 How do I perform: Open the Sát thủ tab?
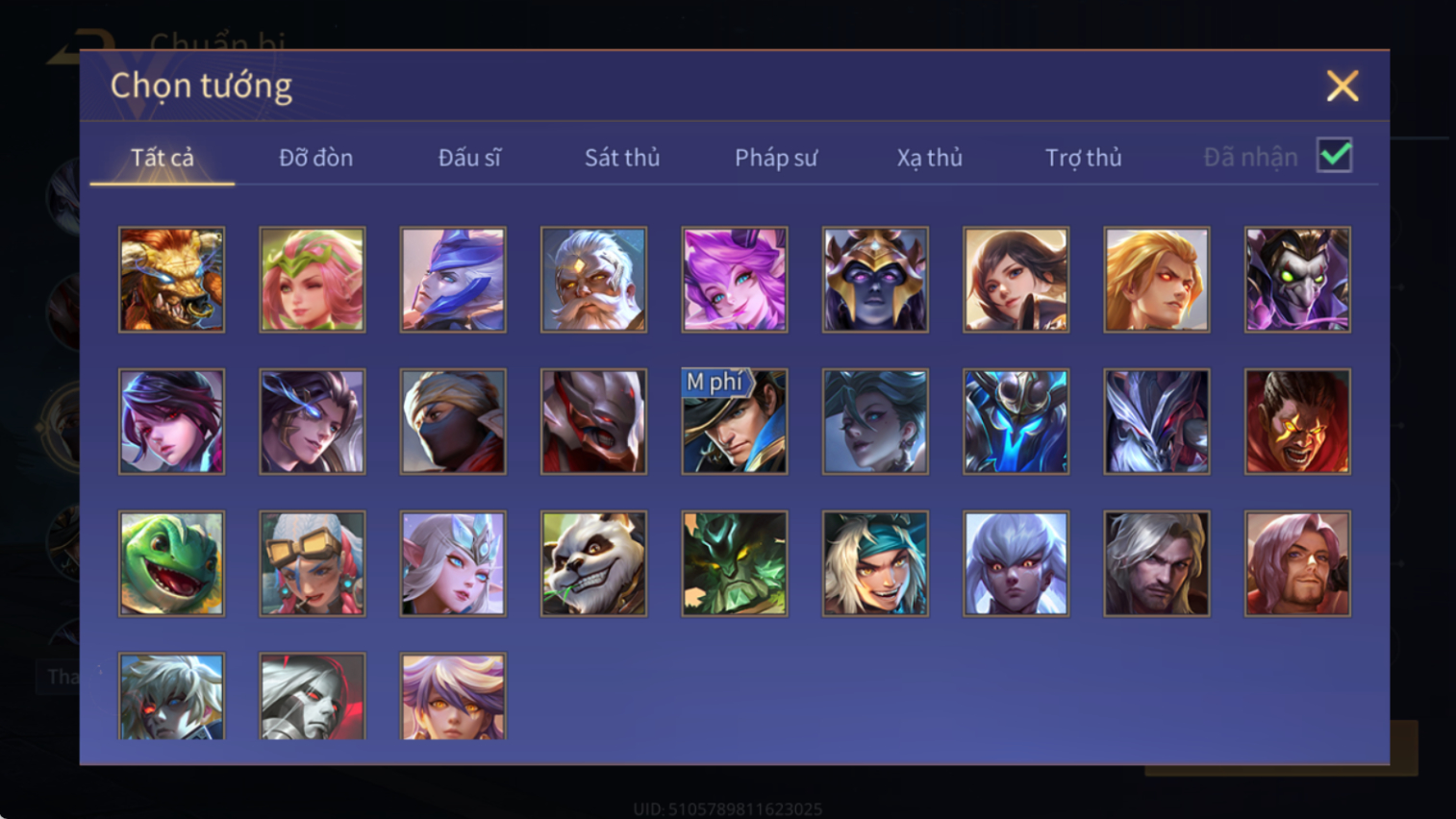pos(622,158)
